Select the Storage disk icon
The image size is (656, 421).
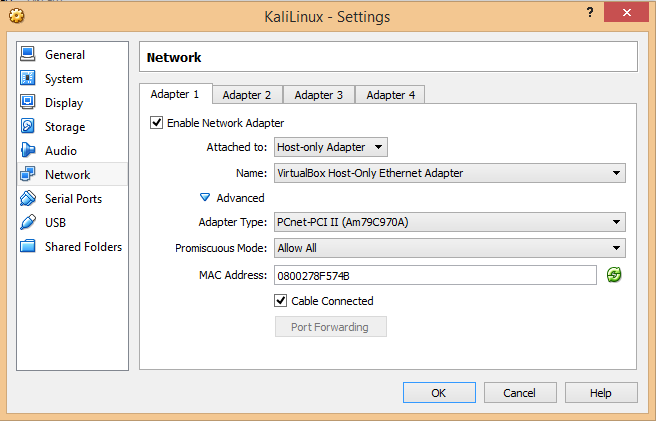point(28,126)
